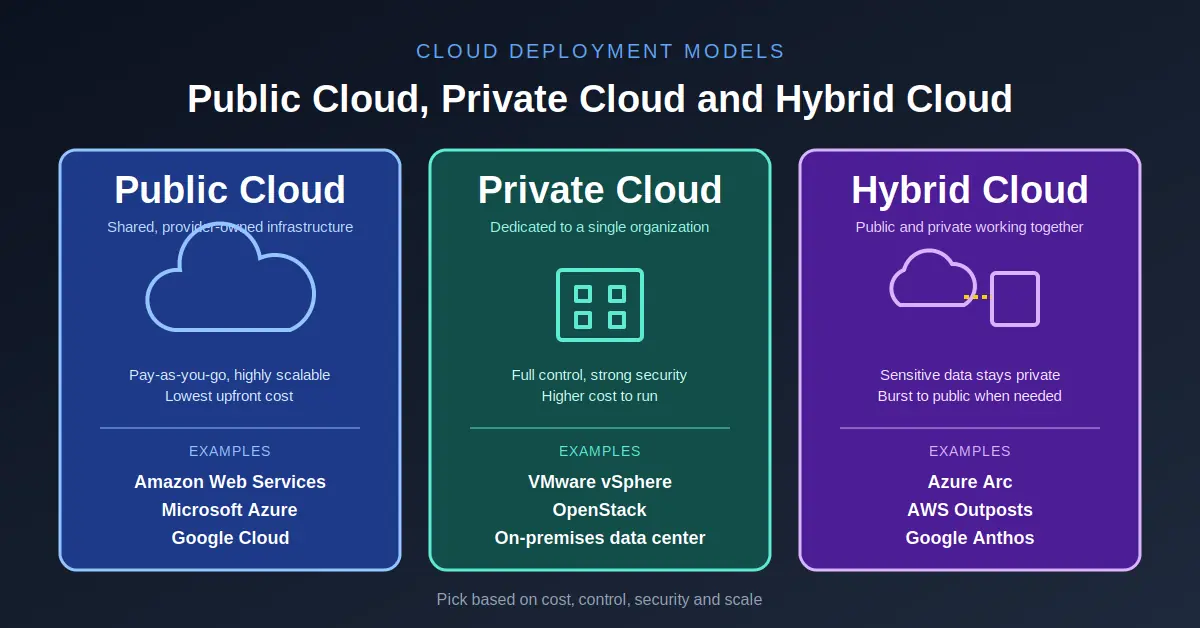Click the square box icon in Hybrid Cloud card
This screenshot has width=1200, height=628.
[1015, 299]
